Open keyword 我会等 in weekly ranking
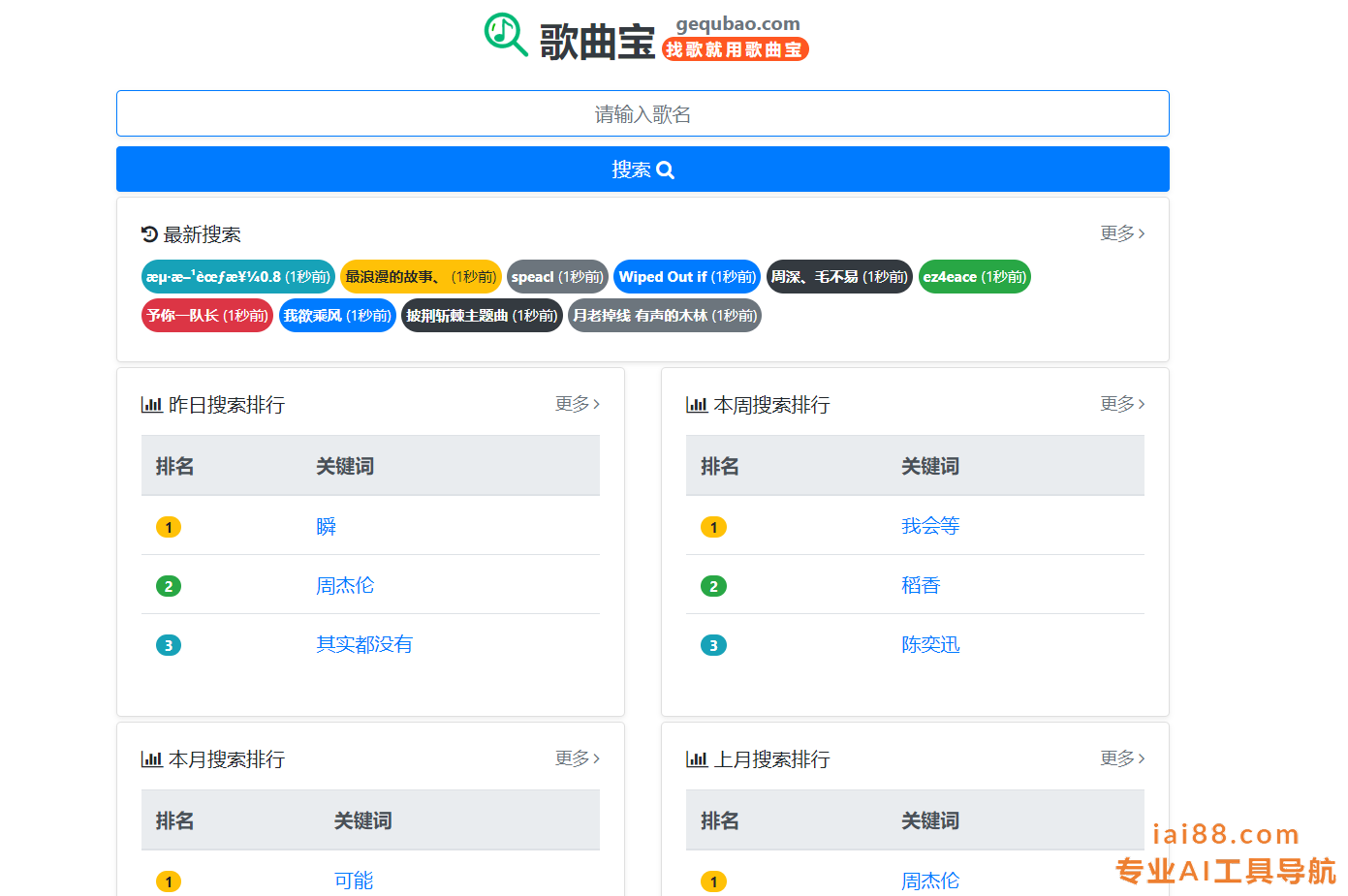Screen dimensions: 1348x896 pos(930,526)
